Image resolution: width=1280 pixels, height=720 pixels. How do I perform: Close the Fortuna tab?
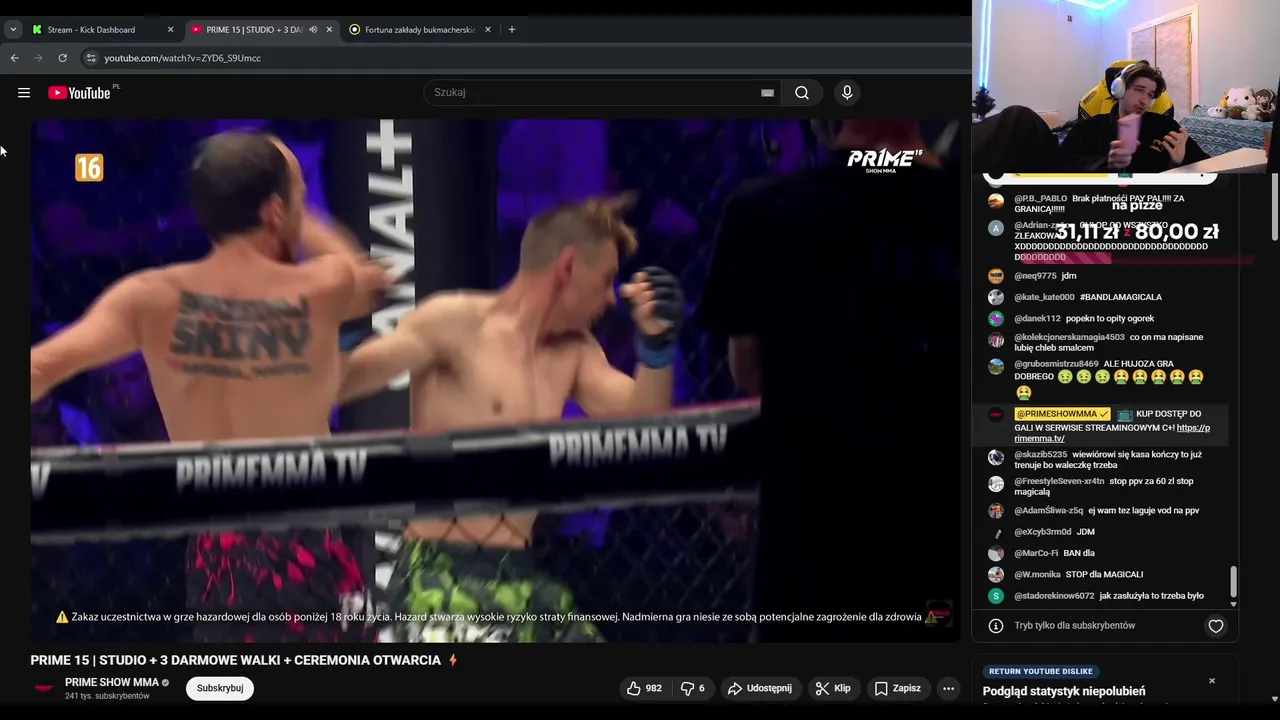[x=488, y=29]
